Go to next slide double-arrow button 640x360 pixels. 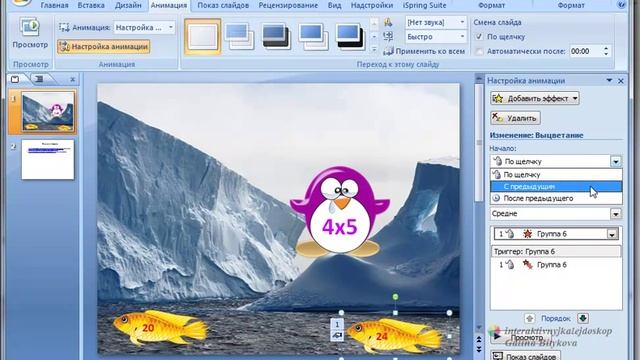[479, 348]
